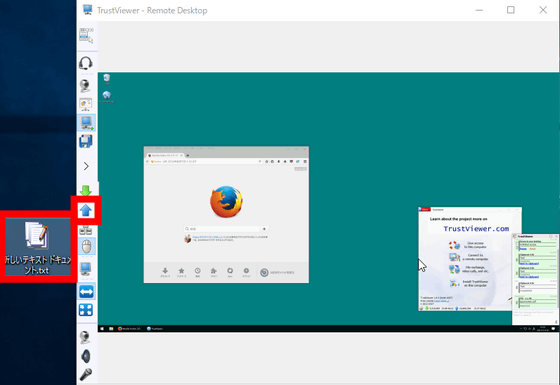Click the TrustViewer.com link

coord(476,229)
